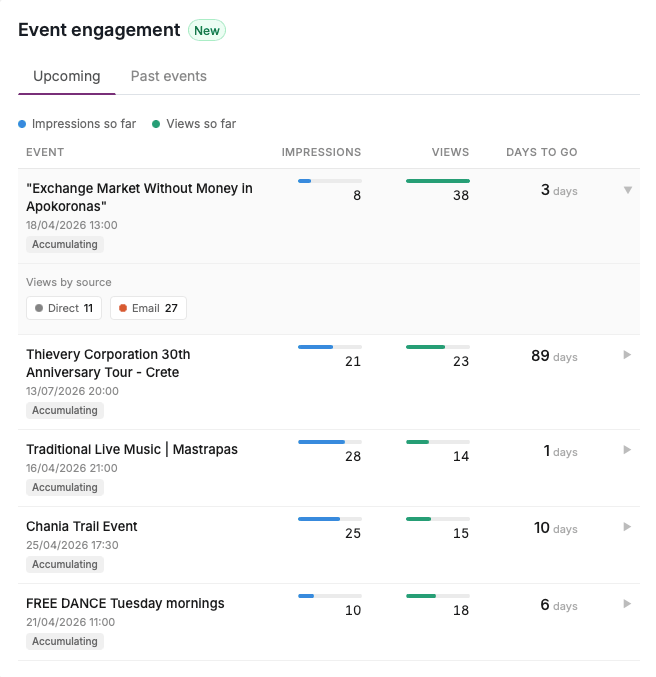656x677 pixels.
Task: Click date 18/04/2026 13:00
Action: click(72, 225)
